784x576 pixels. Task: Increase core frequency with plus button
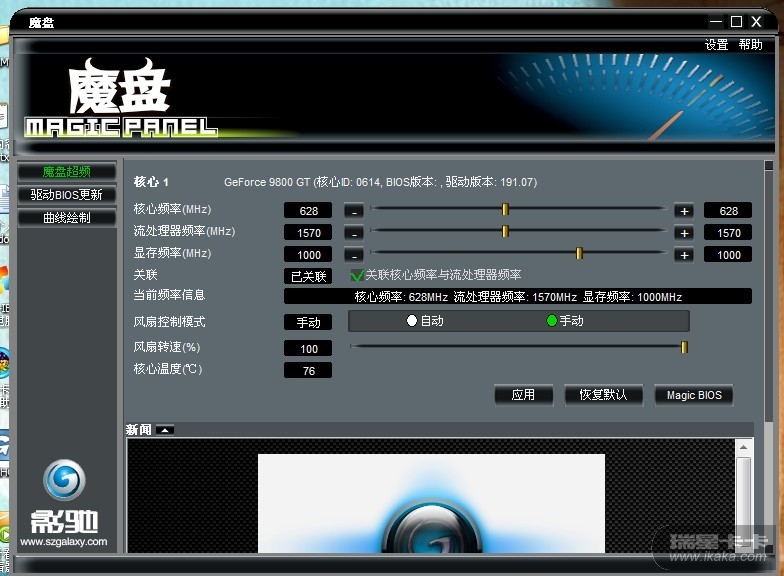(x=684, y=211)
